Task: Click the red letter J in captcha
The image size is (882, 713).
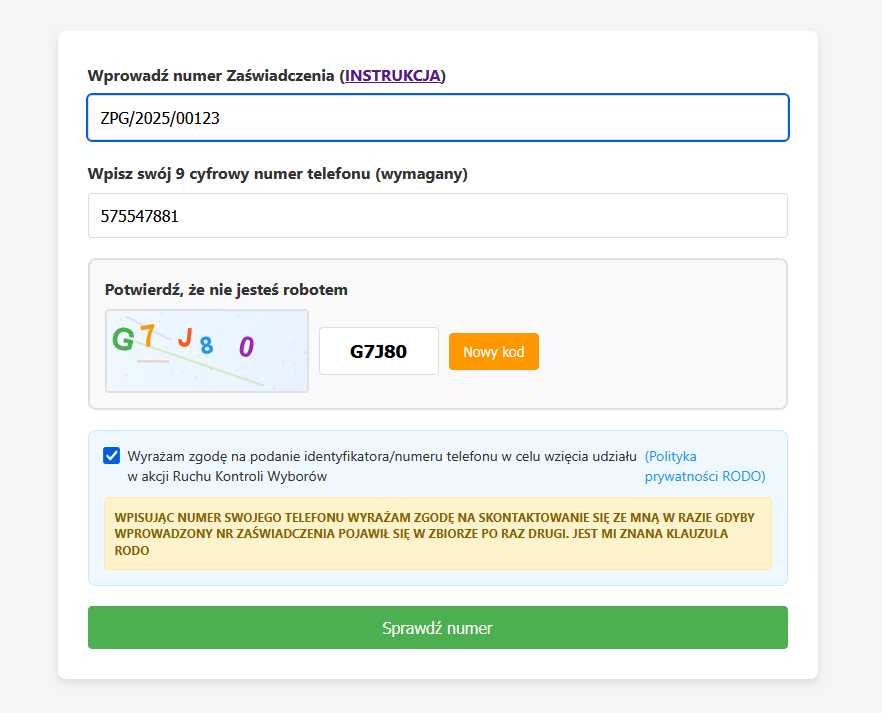Action: click(185, 338)
